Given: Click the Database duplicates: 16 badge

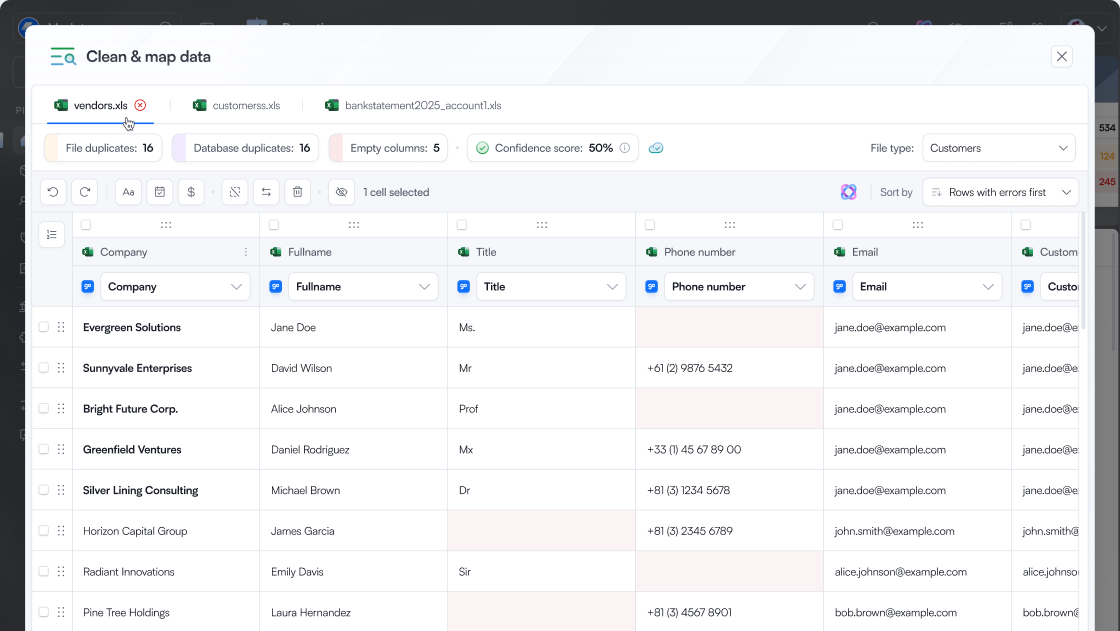Looking at the screenshot, I should 245,148.
